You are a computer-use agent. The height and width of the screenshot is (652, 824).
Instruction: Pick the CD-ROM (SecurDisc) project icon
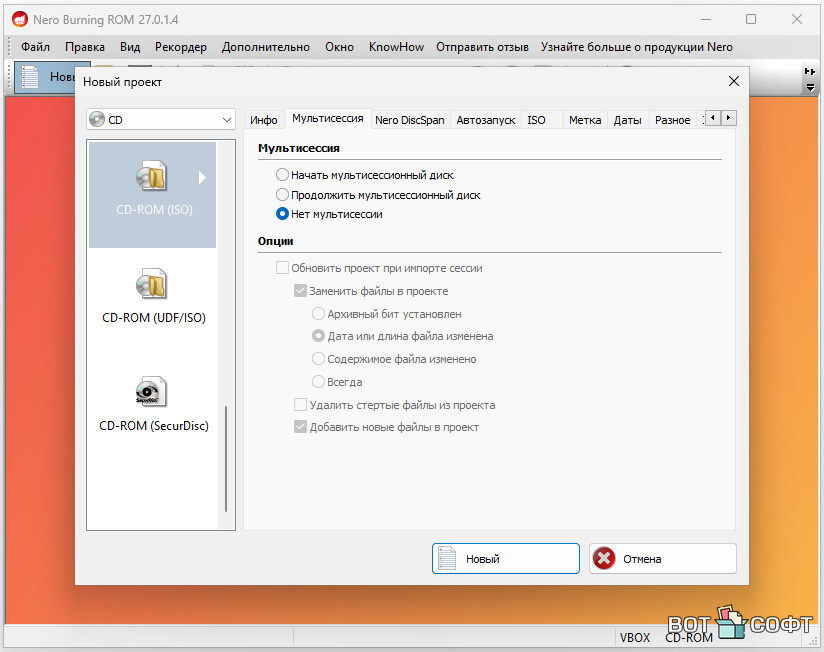[x=153, y=393]
